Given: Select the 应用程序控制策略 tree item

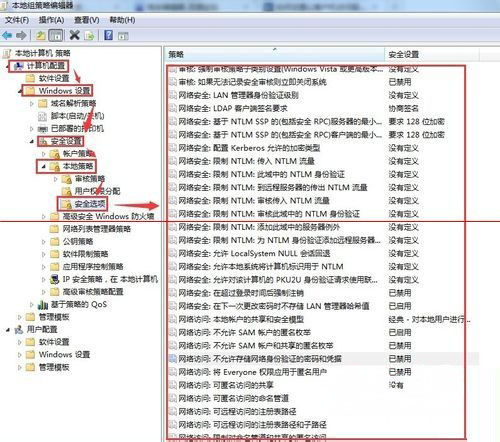Looking at the screenshot, I should pyautogui.click(x=93, y=267).
